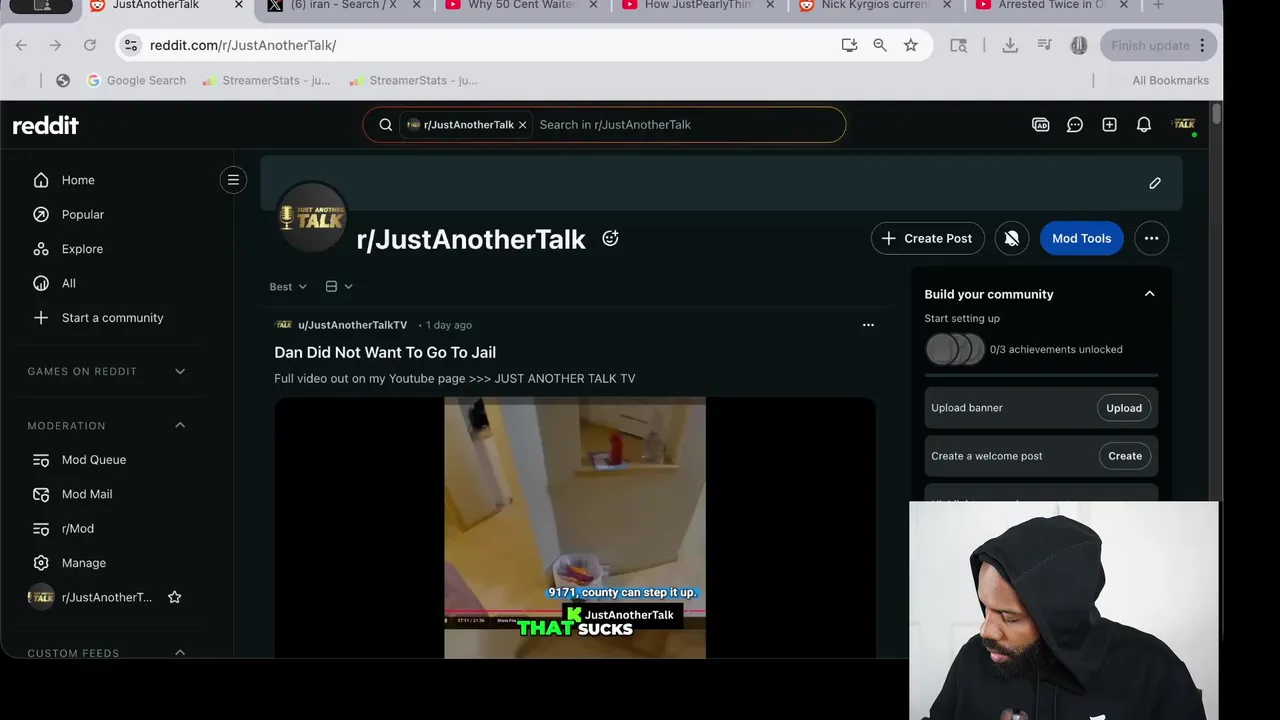Open Mod Mail
Viewport: 1280px width, 720px height.
coord(87,494)
